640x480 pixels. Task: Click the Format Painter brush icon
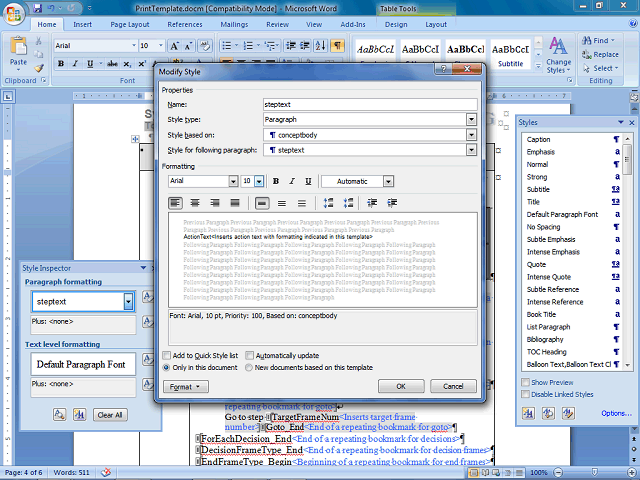39,68
